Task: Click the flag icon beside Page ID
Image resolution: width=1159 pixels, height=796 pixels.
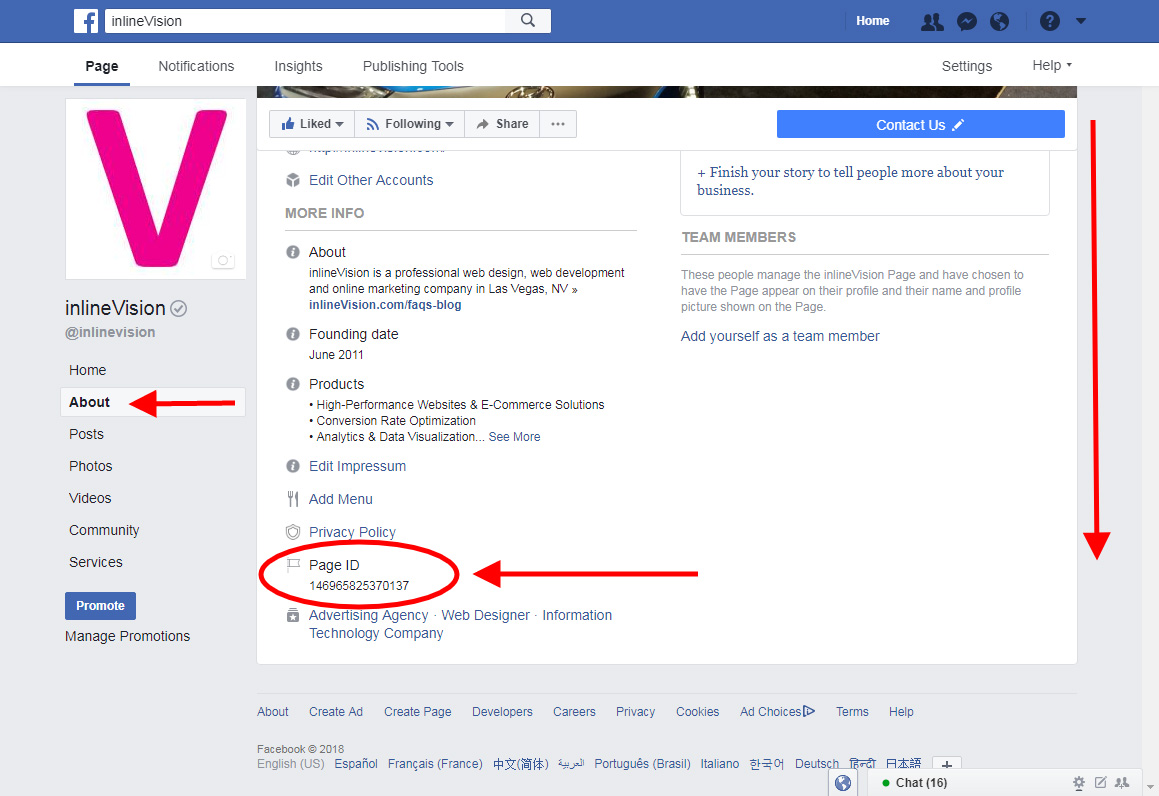Action: tap(293, 565)
